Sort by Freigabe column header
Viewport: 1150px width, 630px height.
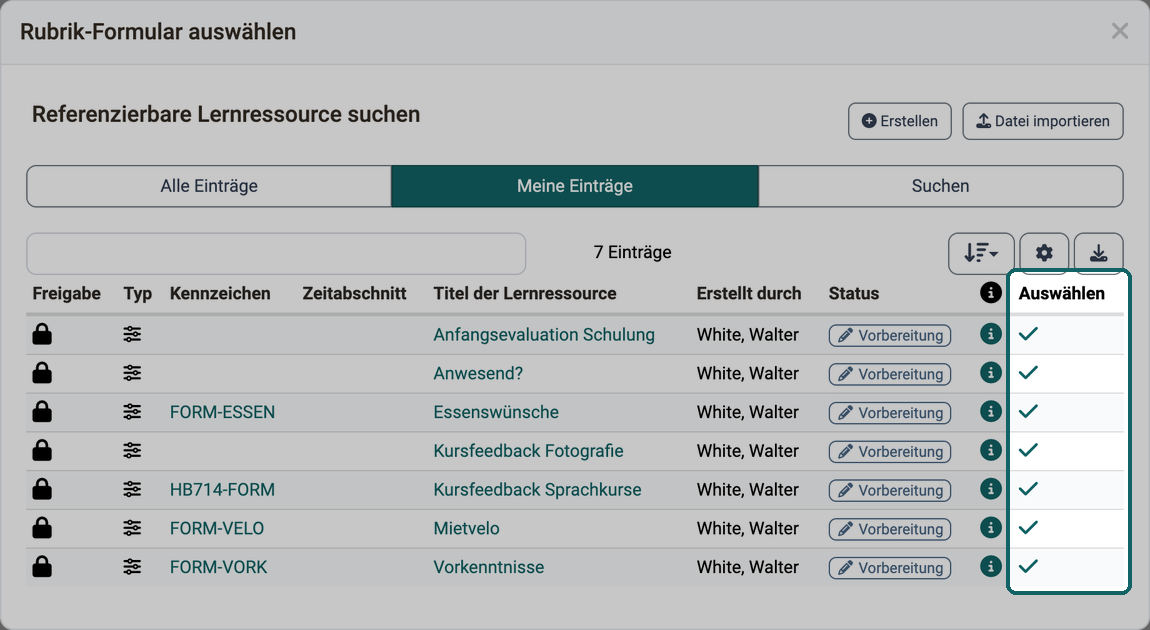pos(67,293)
